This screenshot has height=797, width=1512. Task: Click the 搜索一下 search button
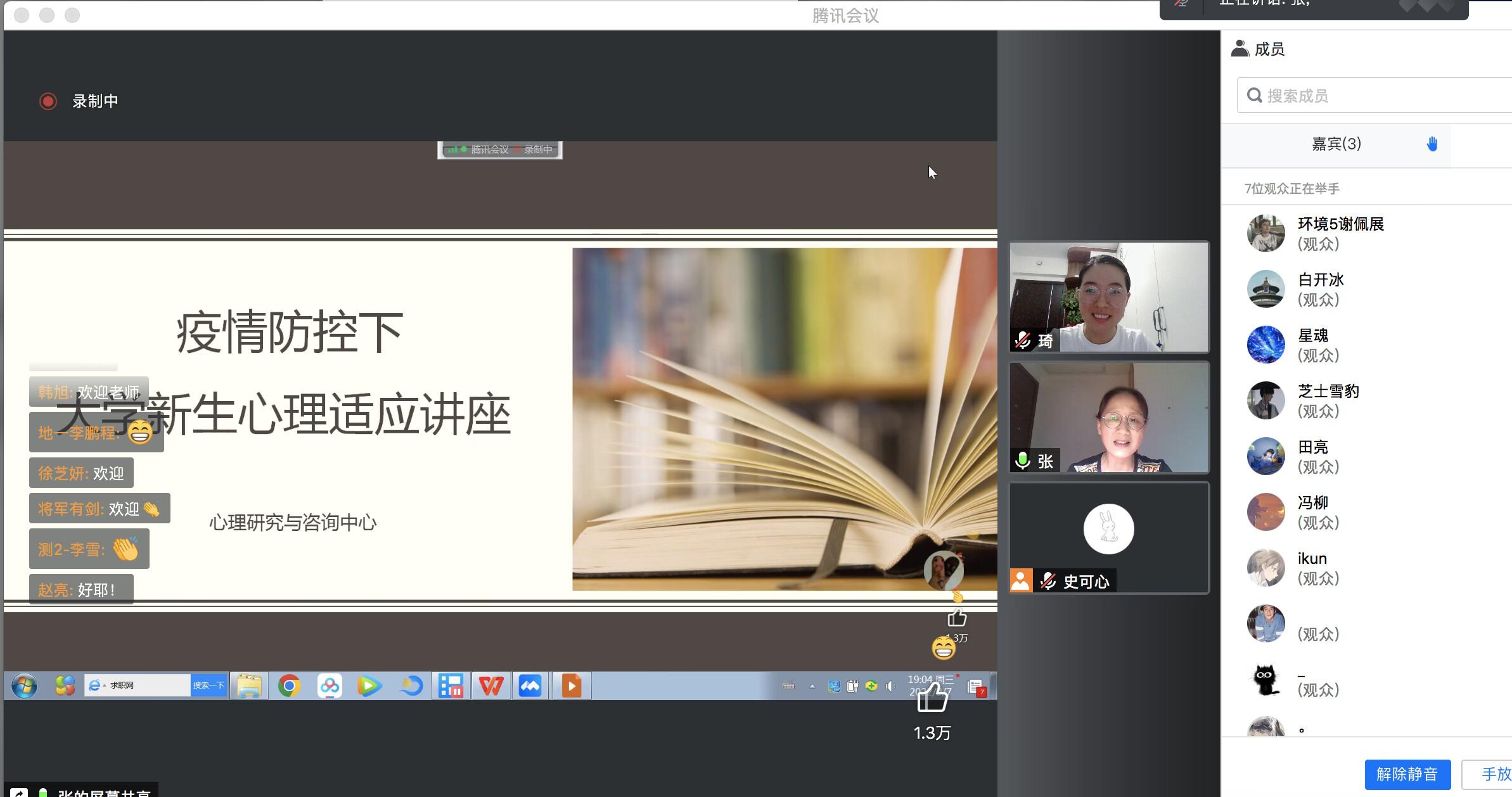click(x=208, y=685)
